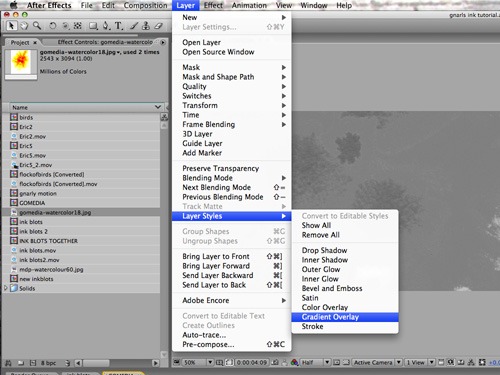This screenshot has width=500, height=375.
Task: Click the 0:00:04:09 current time field
Action: (252, 362)
